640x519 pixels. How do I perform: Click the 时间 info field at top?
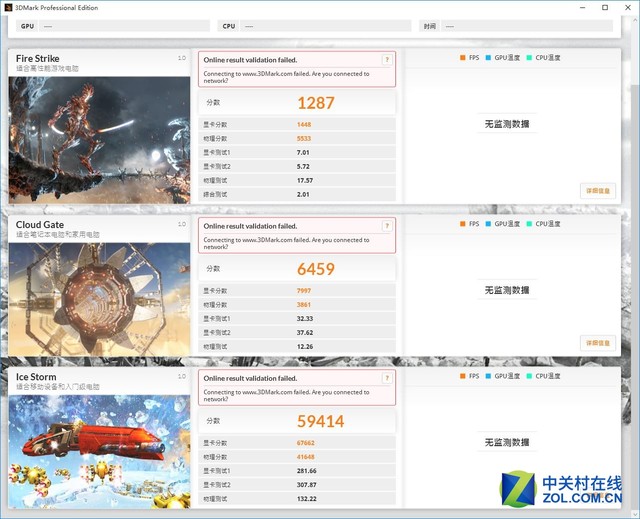click(527, 26)
